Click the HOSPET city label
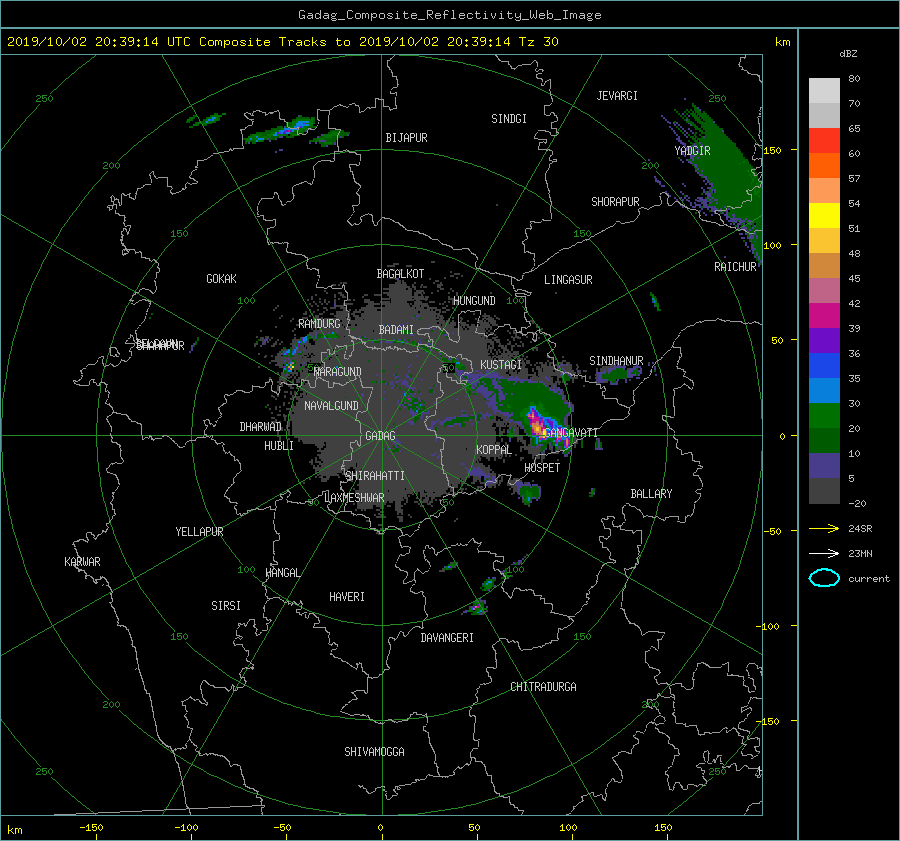 [x=542, y=468]
